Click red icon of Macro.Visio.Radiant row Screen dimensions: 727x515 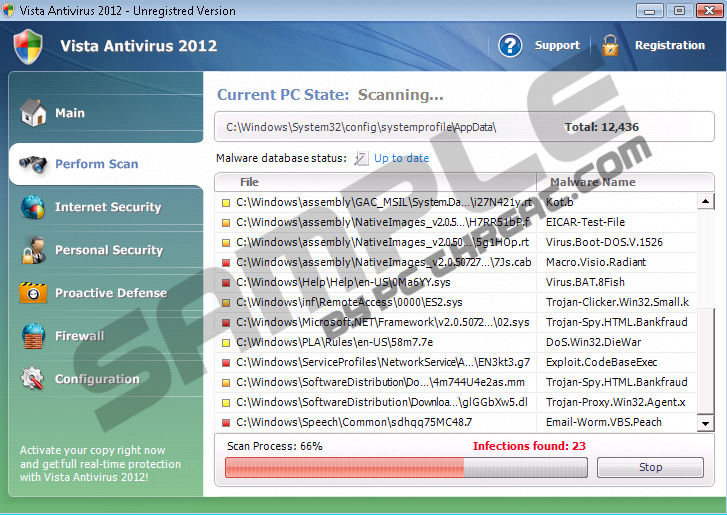click(226, 262)
